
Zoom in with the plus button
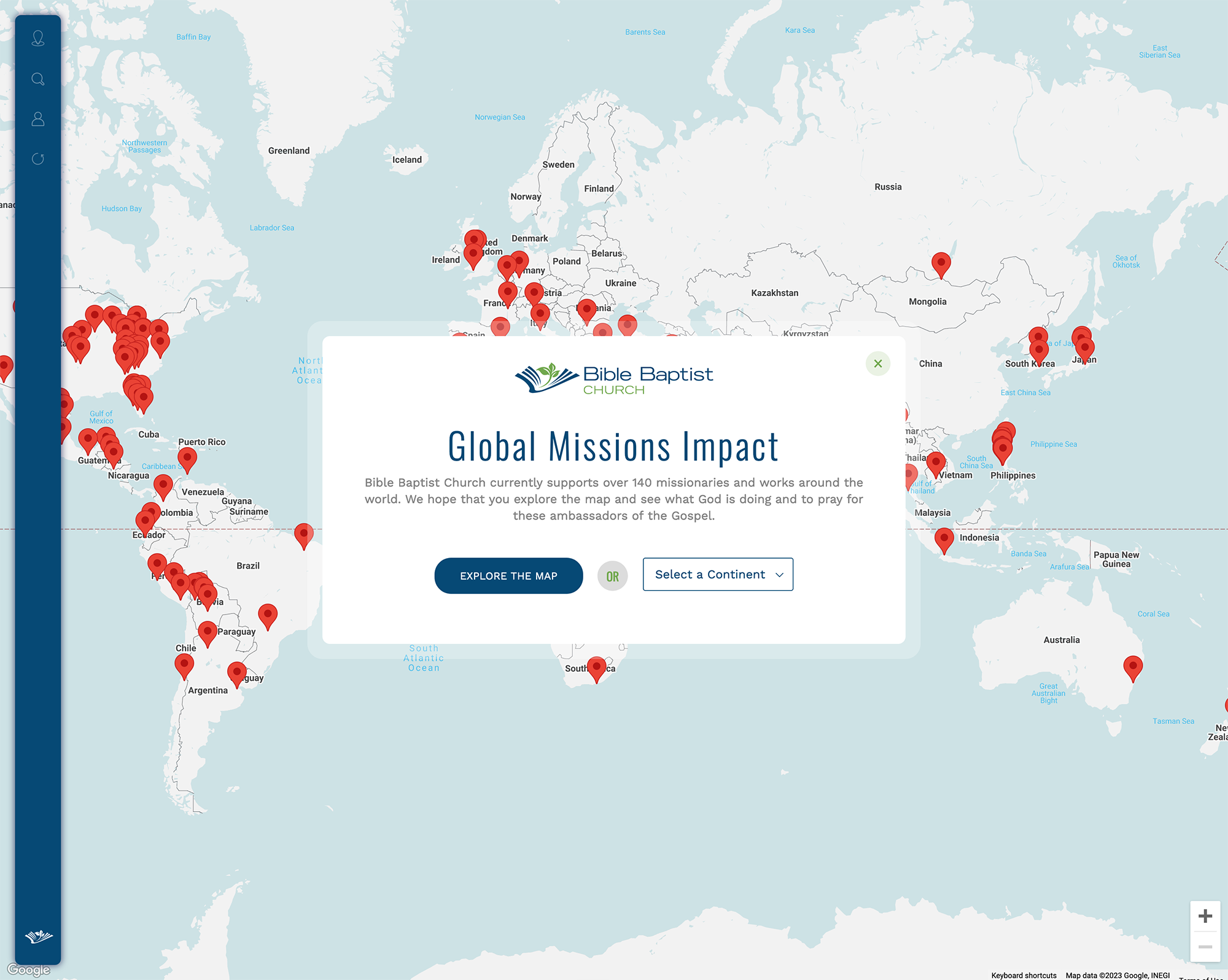tap(1205, 916)
